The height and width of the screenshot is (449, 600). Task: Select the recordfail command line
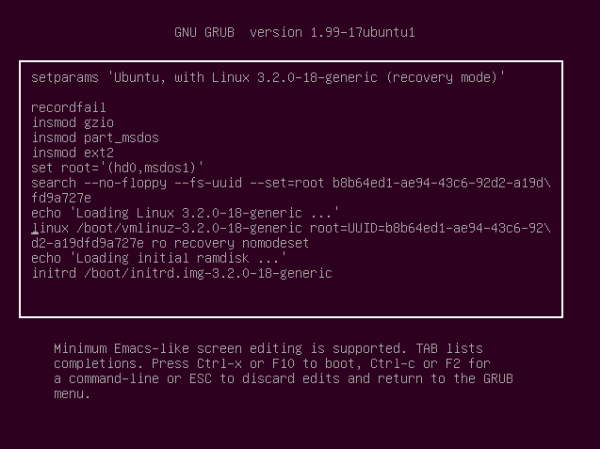(x=68, y=107)
